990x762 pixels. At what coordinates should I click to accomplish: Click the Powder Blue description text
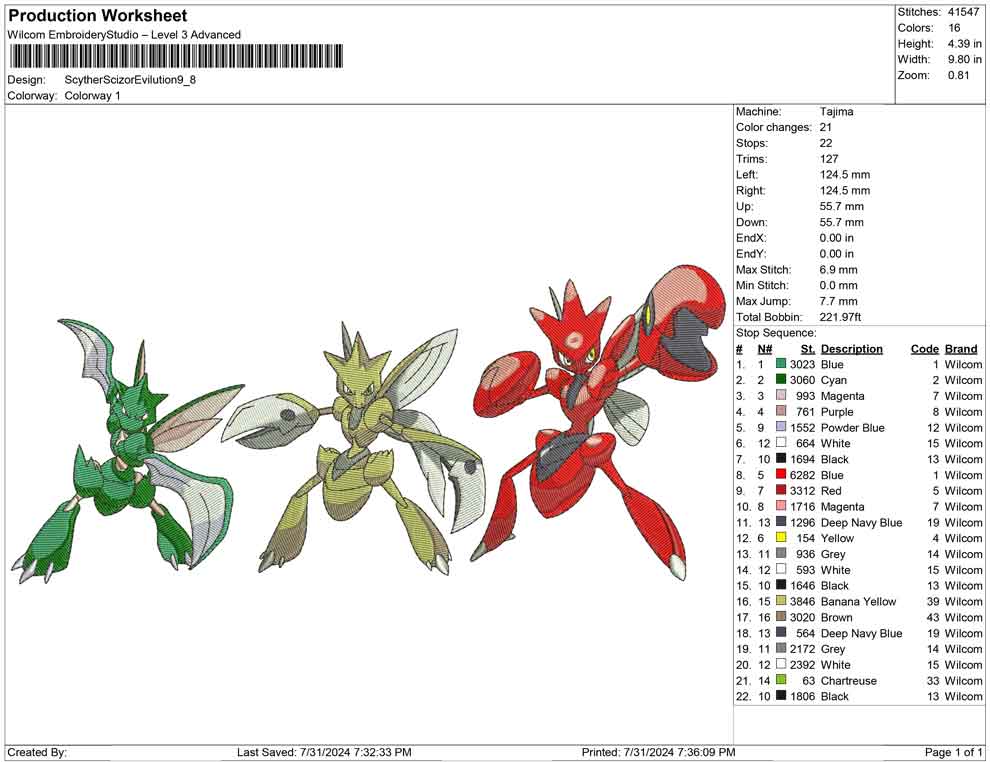coord(852,427)
